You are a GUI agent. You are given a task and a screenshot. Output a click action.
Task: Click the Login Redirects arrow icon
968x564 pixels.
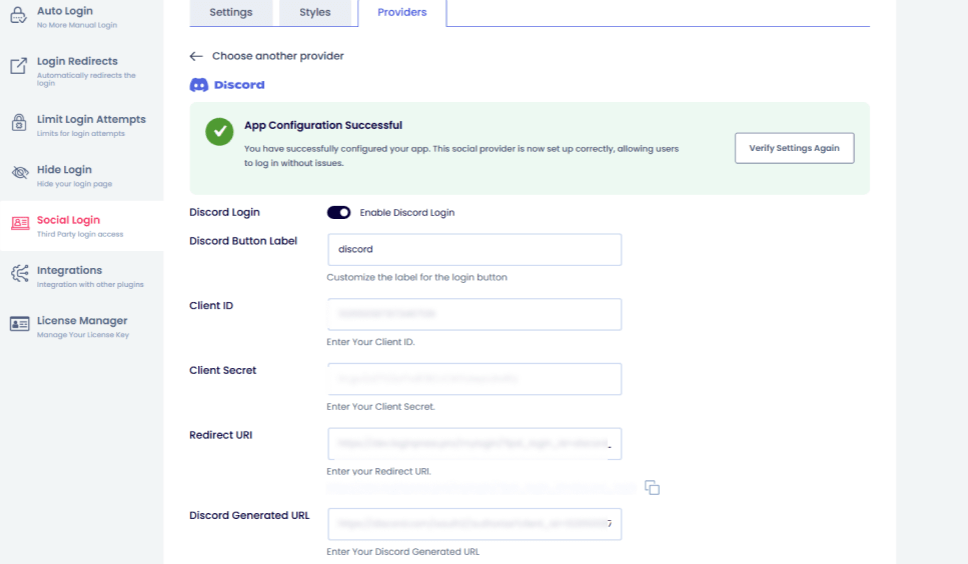point(19,65)
